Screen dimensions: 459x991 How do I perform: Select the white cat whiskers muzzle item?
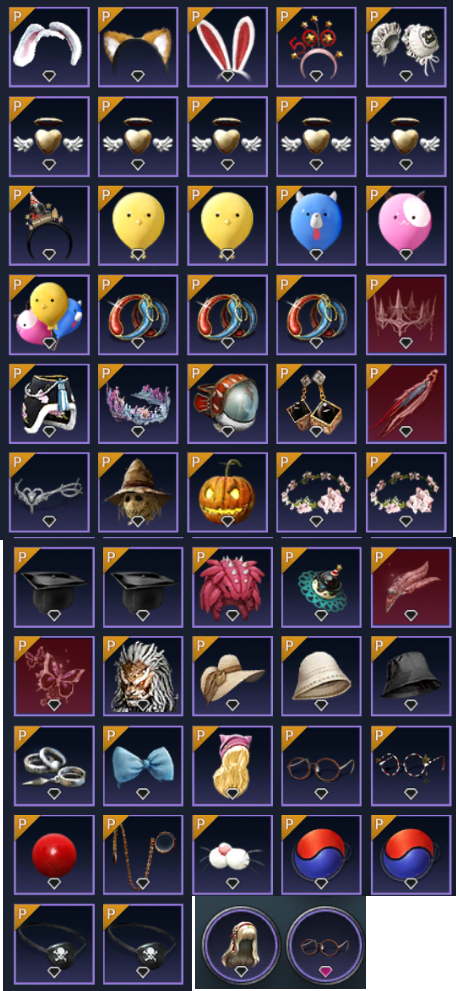tap(232, 854)
